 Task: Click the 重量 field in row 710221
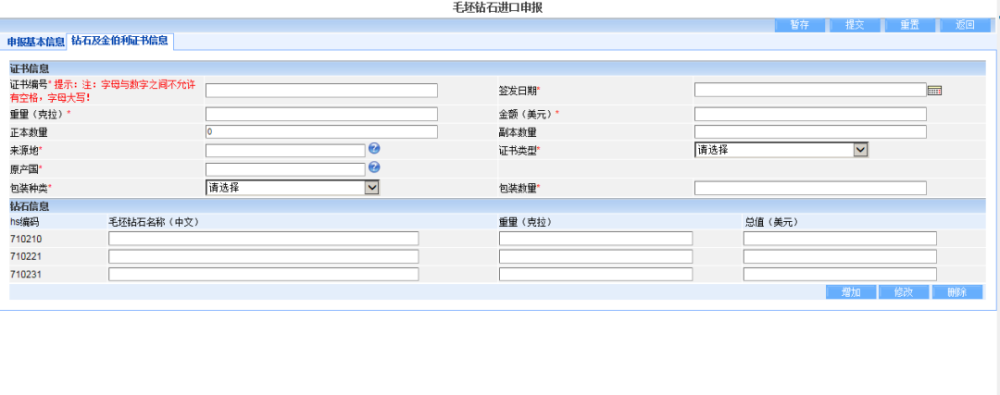click(596, 257)
